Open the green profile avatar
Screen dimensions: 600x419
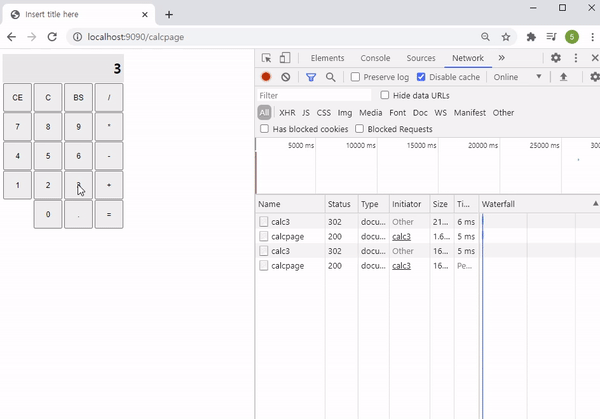click(572, 37)
